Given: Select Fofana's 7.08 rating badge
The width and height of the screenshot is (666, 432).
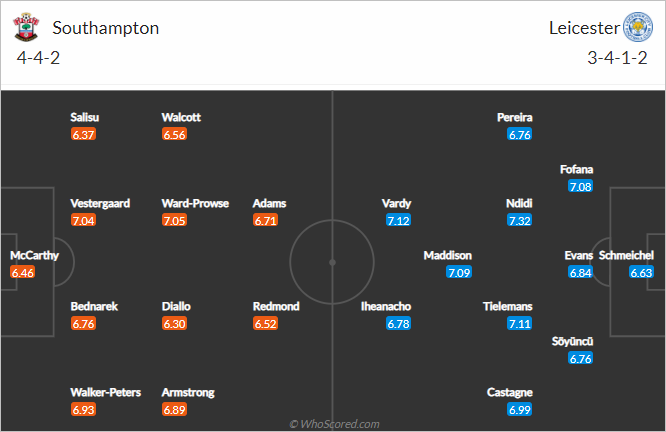Looking at the screenshot, I should [580, 186].
